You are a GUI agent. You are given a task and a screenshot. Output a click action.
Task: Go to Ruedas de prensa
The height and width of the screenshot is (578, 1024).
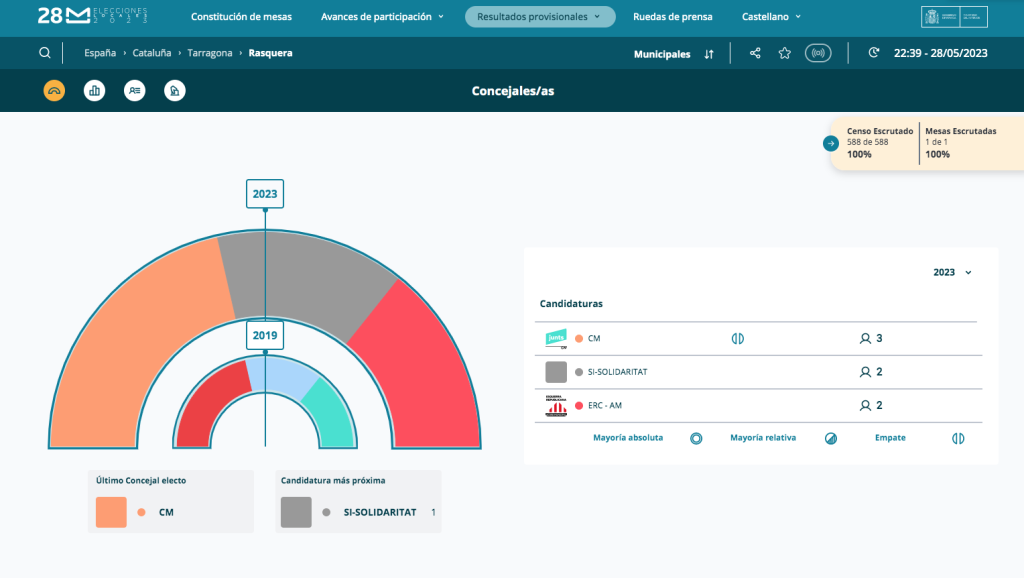point(673,17)
